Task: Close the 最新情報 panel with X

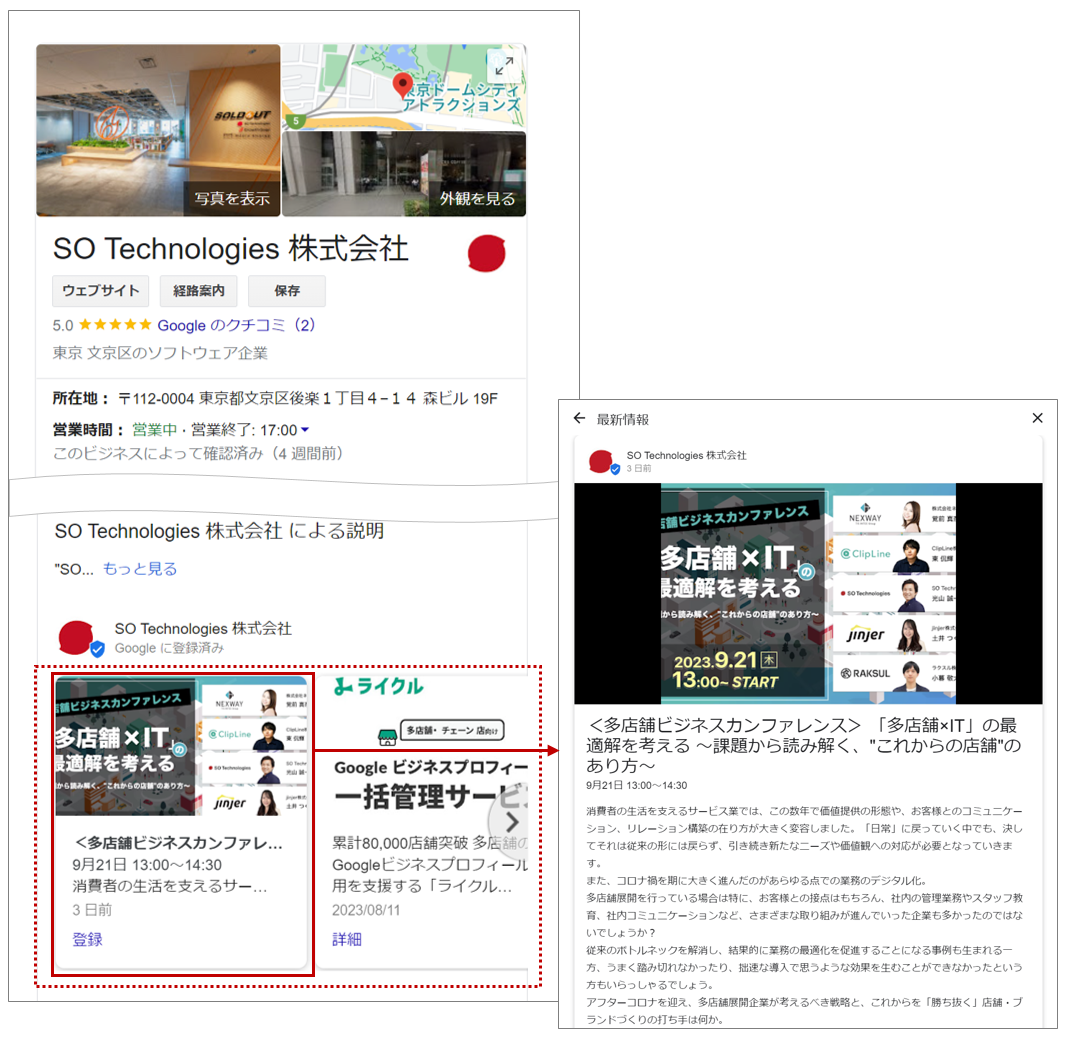Action: pyautogui.click(x=1037, y=418)
